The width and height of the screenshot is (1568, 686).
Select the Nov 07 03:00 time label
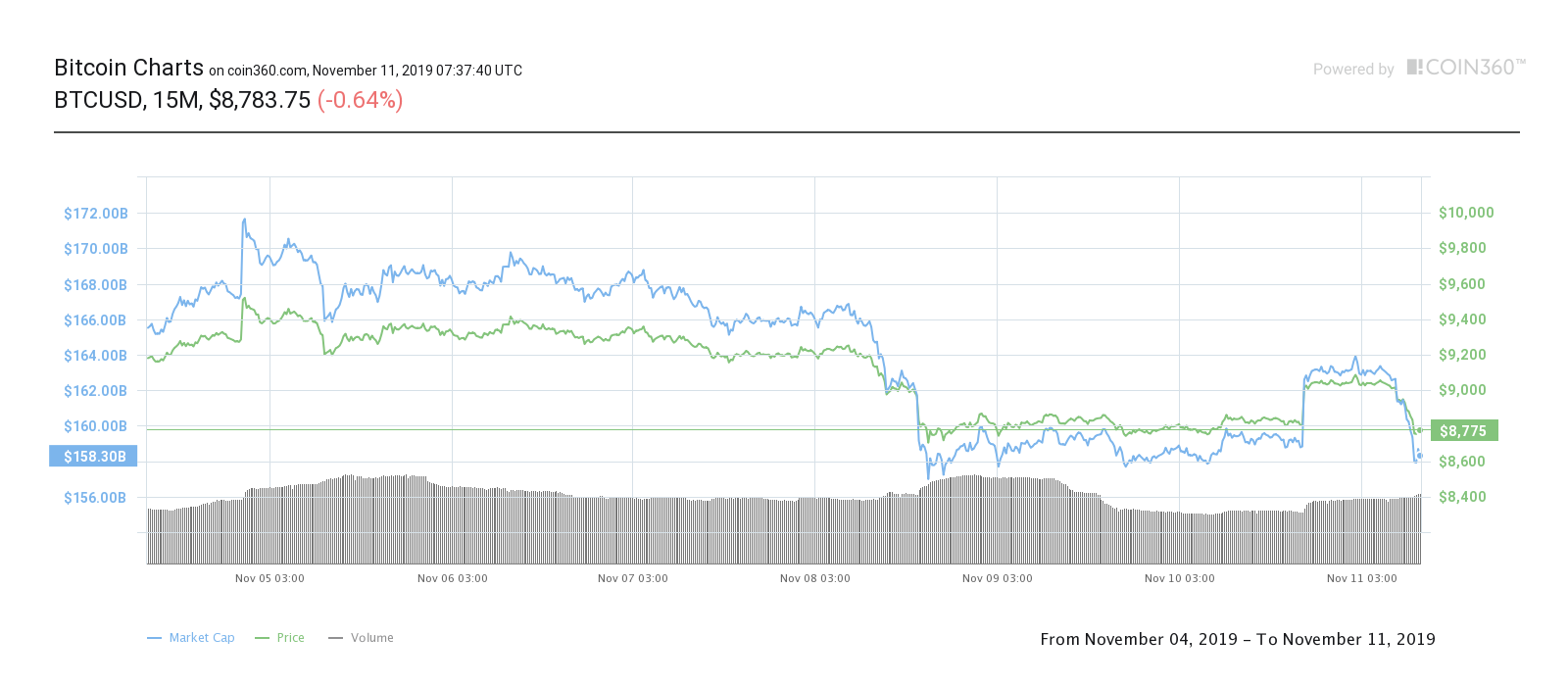(x=633, y=578)
